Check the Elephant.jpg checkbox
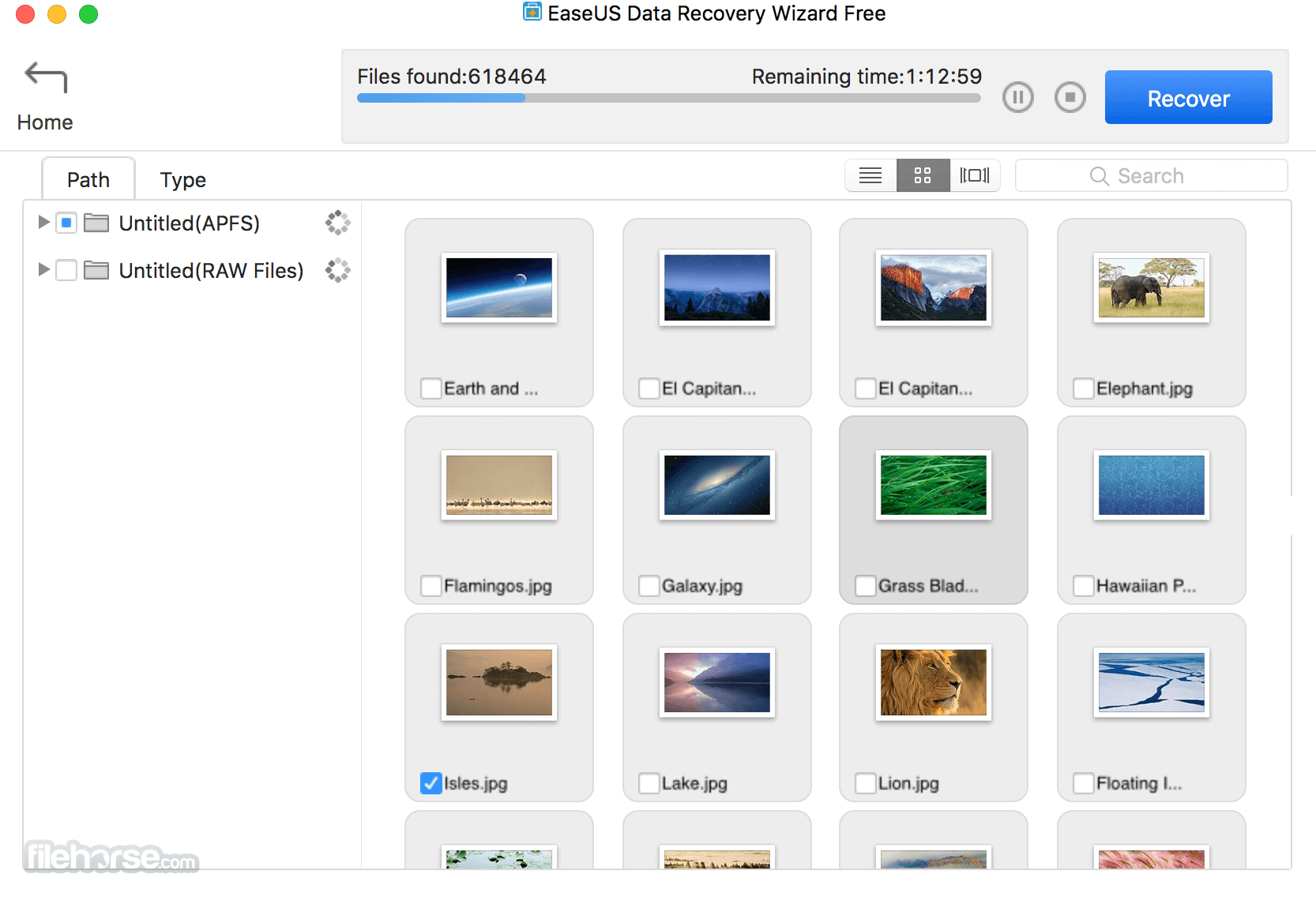Image resolution: width=1316 pixels, height=897 pixels. 1084,388
